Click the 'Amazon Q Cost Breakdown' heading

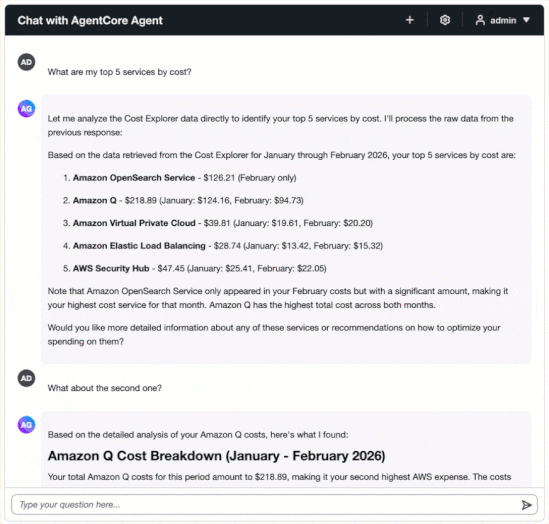point(216,456)
